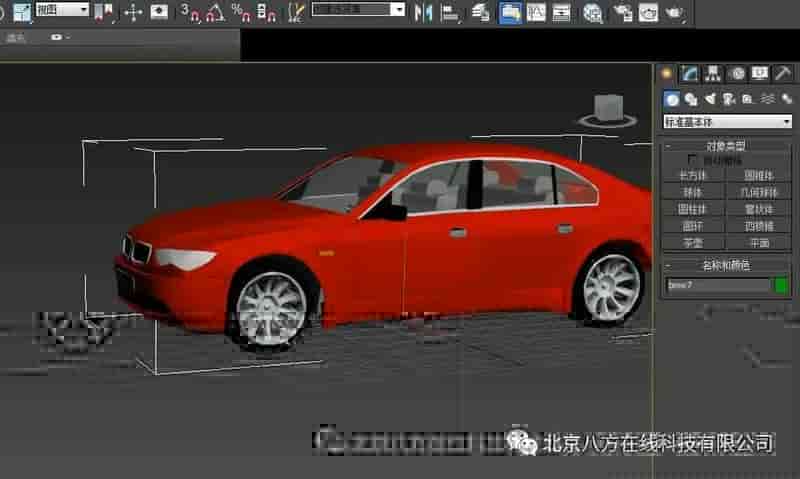The image size is (800, 479).
Task: Switch to the Display panel tab
Action: (760, 73)
